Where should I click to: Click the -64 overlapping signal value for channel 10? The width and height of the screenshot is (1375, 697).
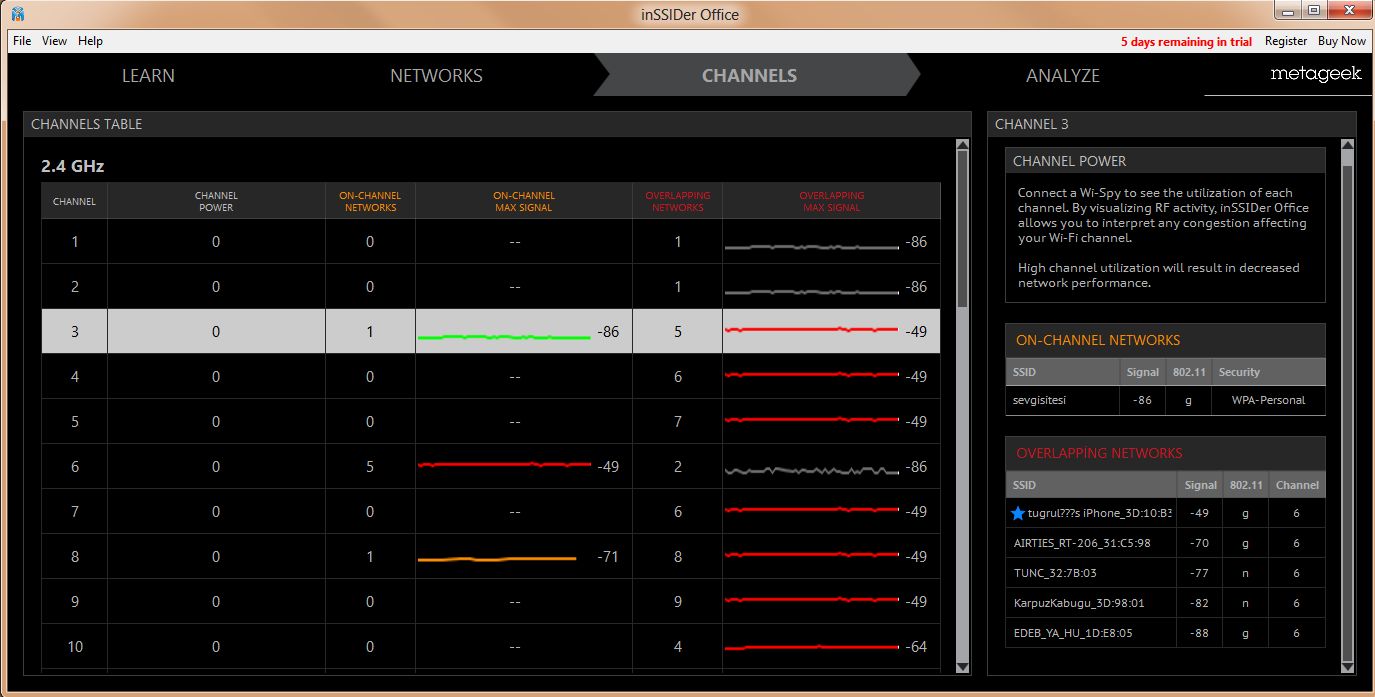pyautogui.click(x=916, y=647)
